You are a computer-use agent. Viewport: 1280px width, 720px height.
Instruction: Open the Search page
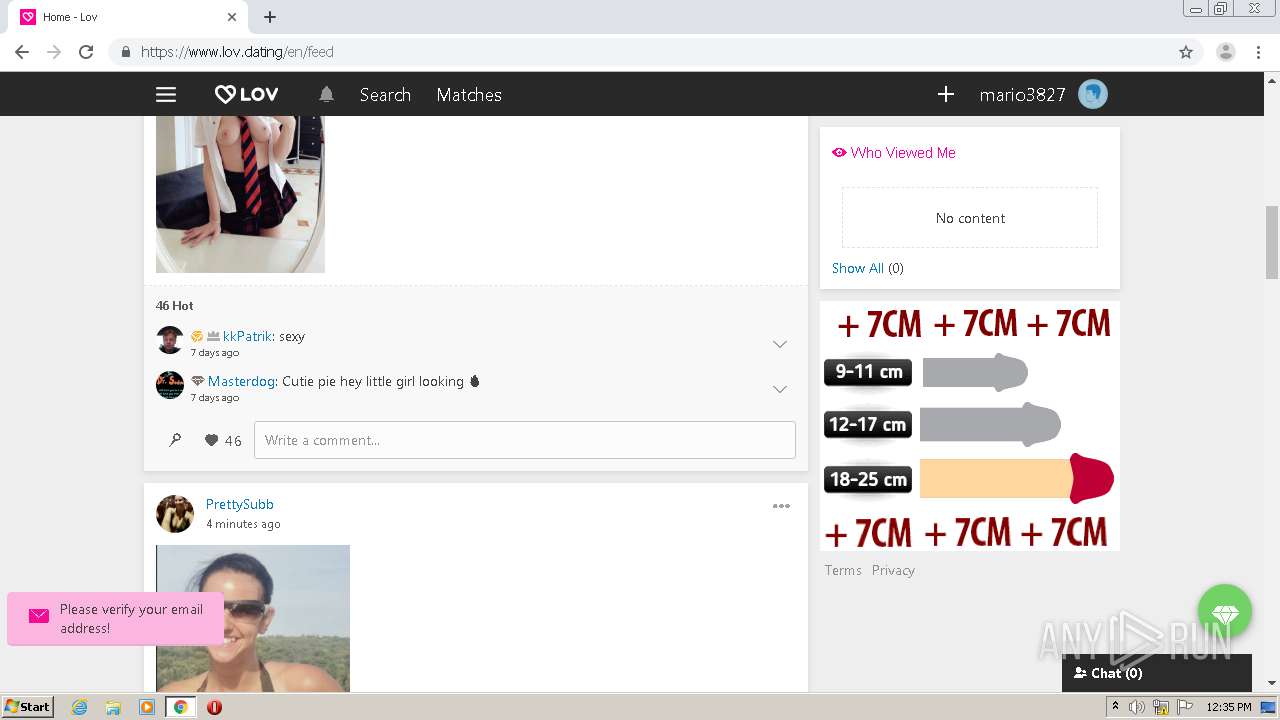coord(385,95)
